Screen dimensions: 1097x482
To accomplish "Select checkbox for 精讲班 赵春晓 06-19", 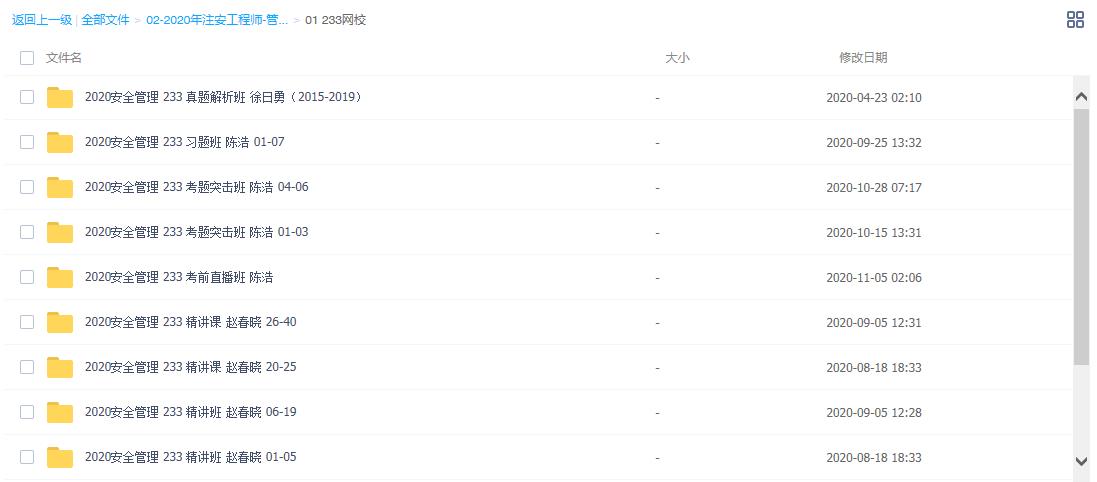I will pos(27,412).
